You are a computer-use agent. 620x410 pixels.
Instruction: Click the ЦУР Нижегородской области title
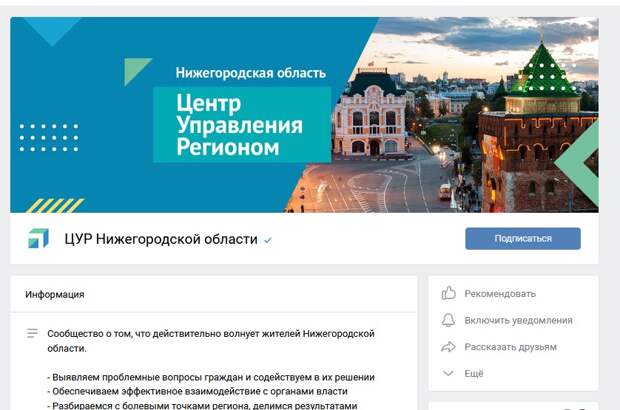(x=161, y=239)
